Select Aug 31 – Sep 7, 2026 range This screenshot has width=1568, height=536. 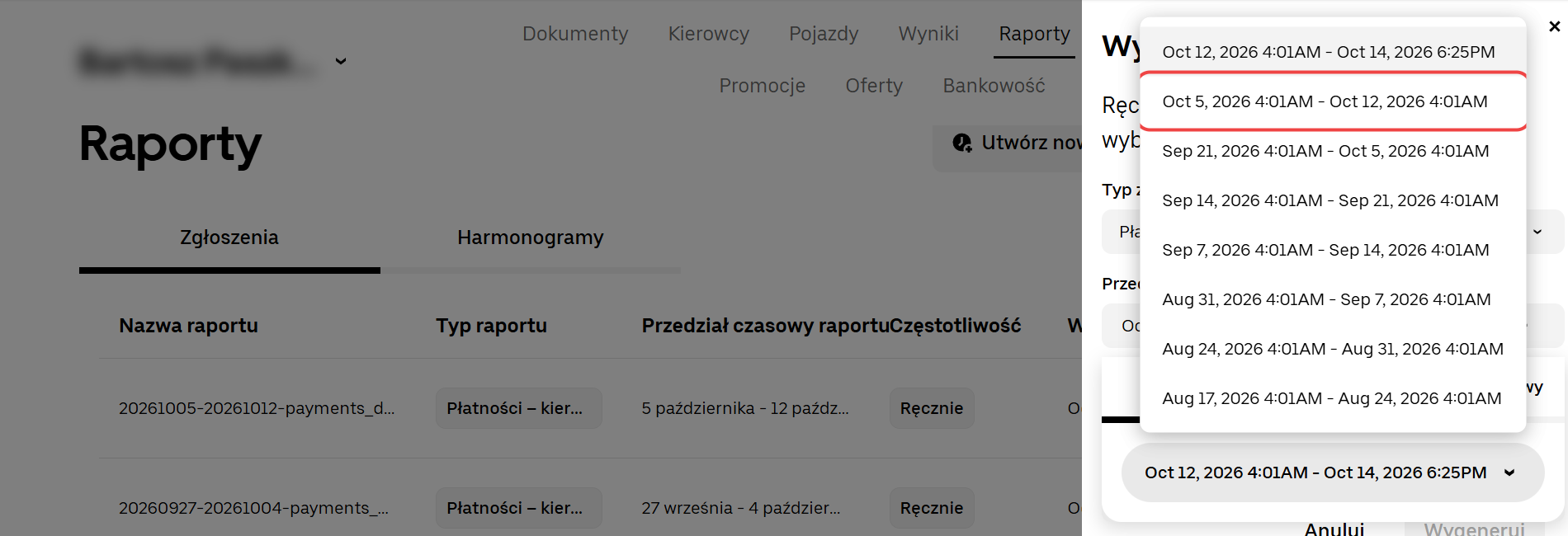(1333, 299)
